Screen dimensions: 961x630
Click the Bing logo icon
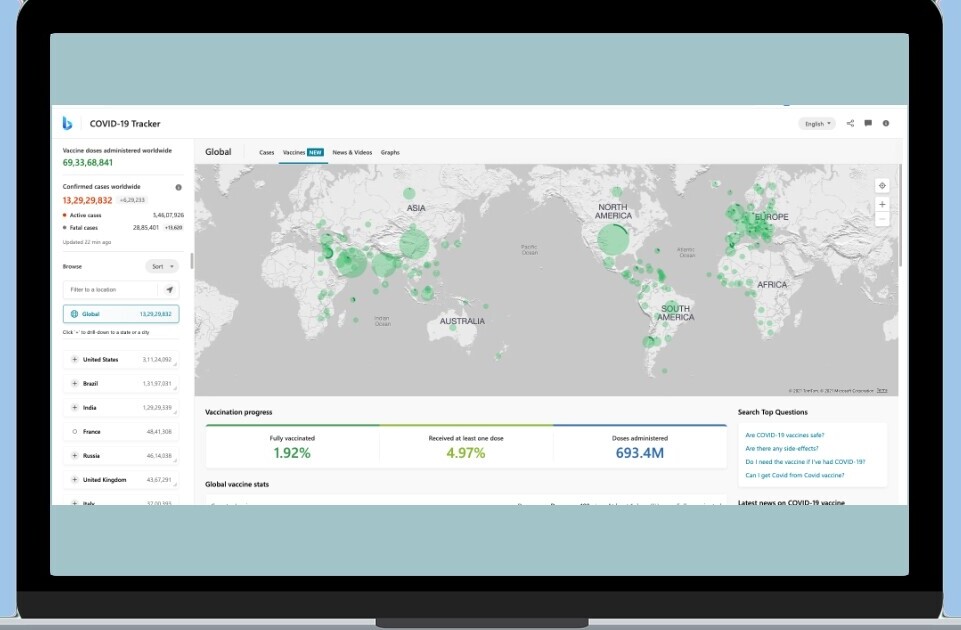point(67,123)
